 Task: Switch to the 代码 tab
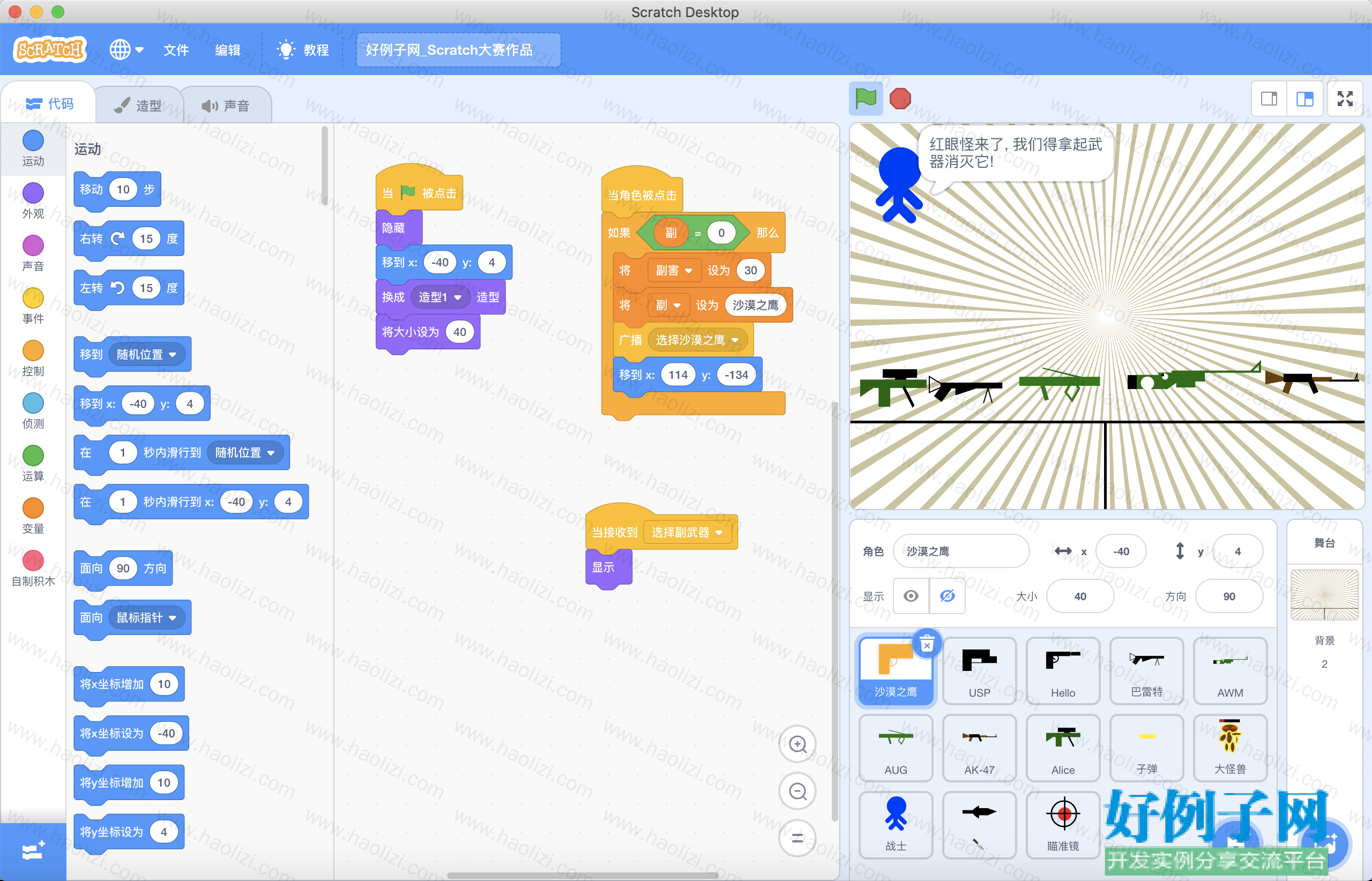[x=50, y=103]
